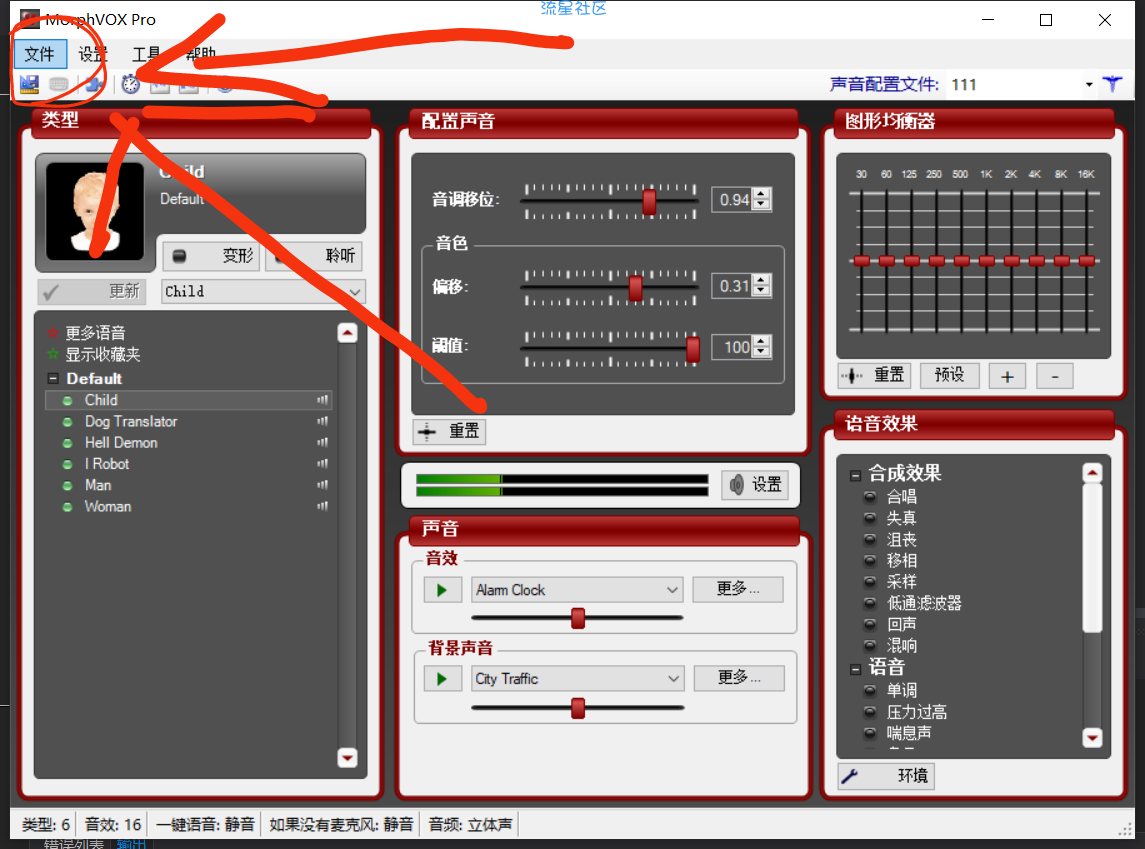Collapse the 合成效果 effects group
The image size is (1145, 849).
(x=855, y=475)
